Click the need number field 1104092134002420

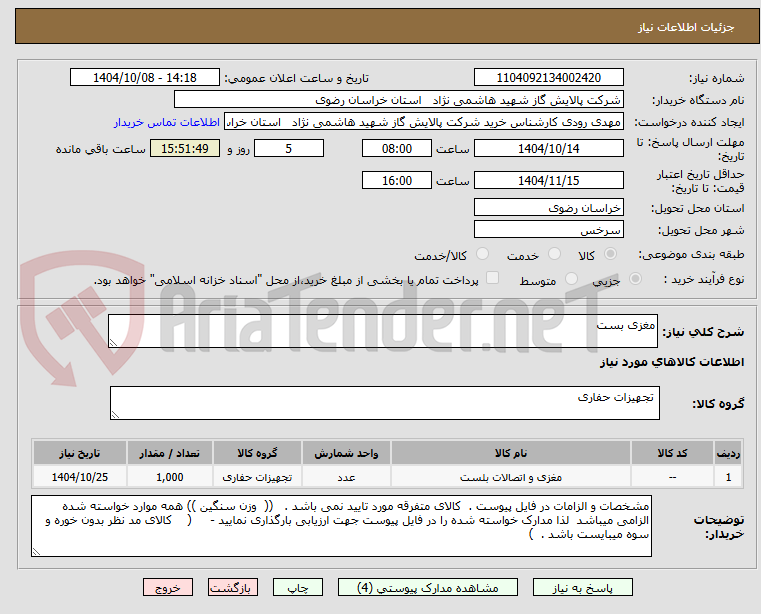click(x=548, y=78)
